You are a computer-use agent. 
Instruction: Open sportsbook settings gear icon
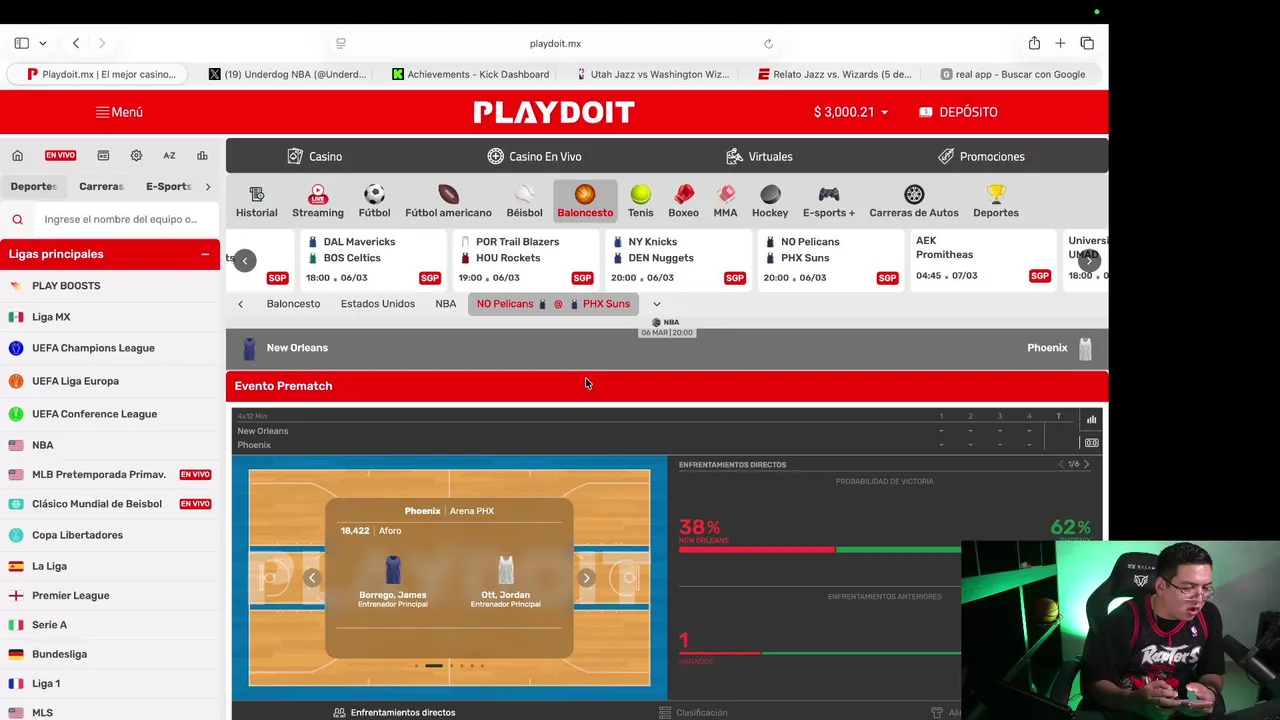pos(136,156)
